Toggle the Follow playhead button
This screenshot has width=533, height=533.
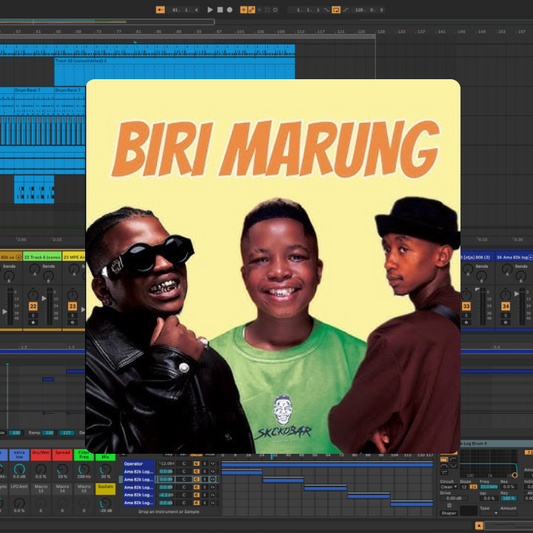point(160,10)
